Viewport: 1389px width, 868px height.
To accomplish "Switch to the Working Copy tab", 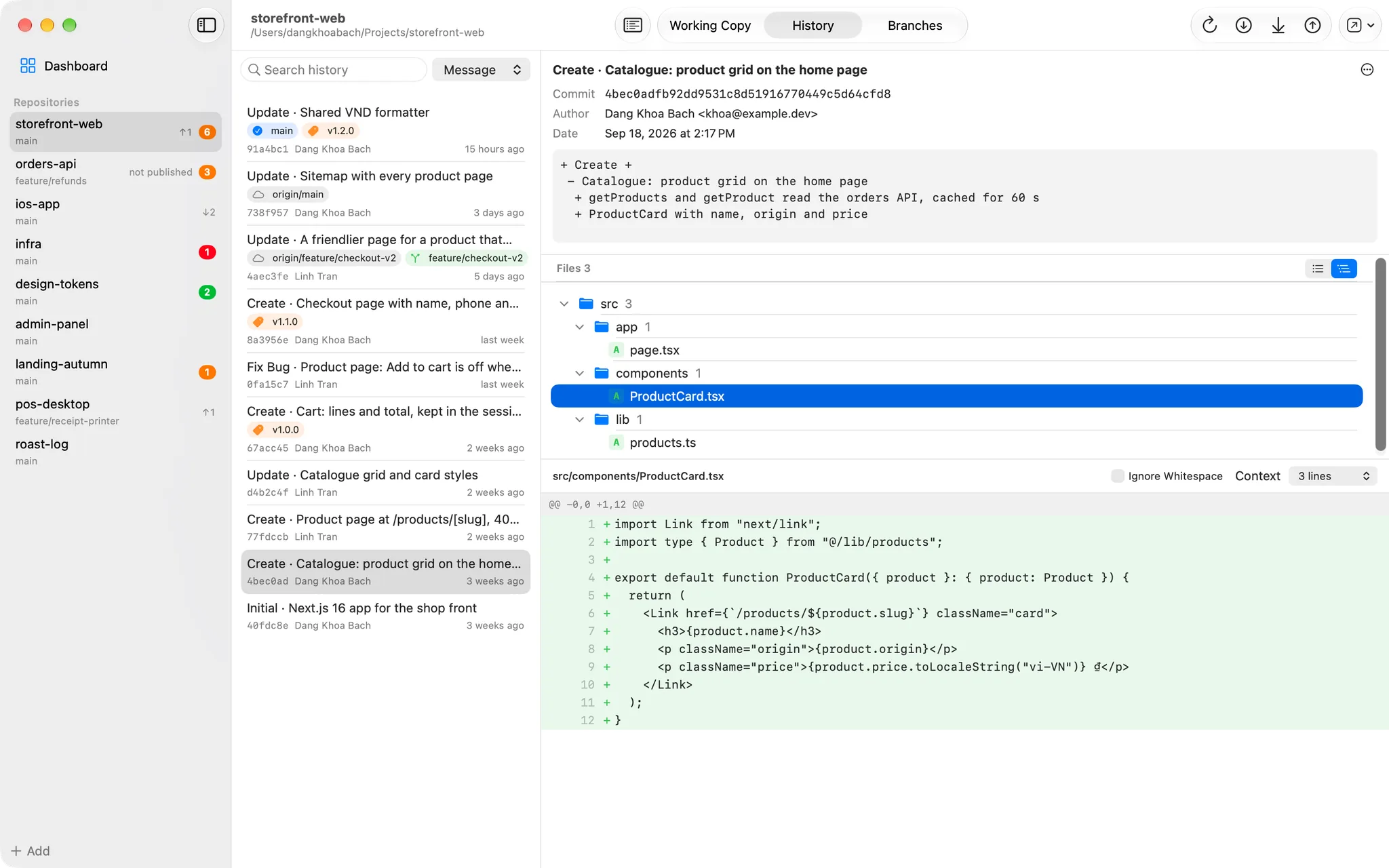I will click(710, 25).
